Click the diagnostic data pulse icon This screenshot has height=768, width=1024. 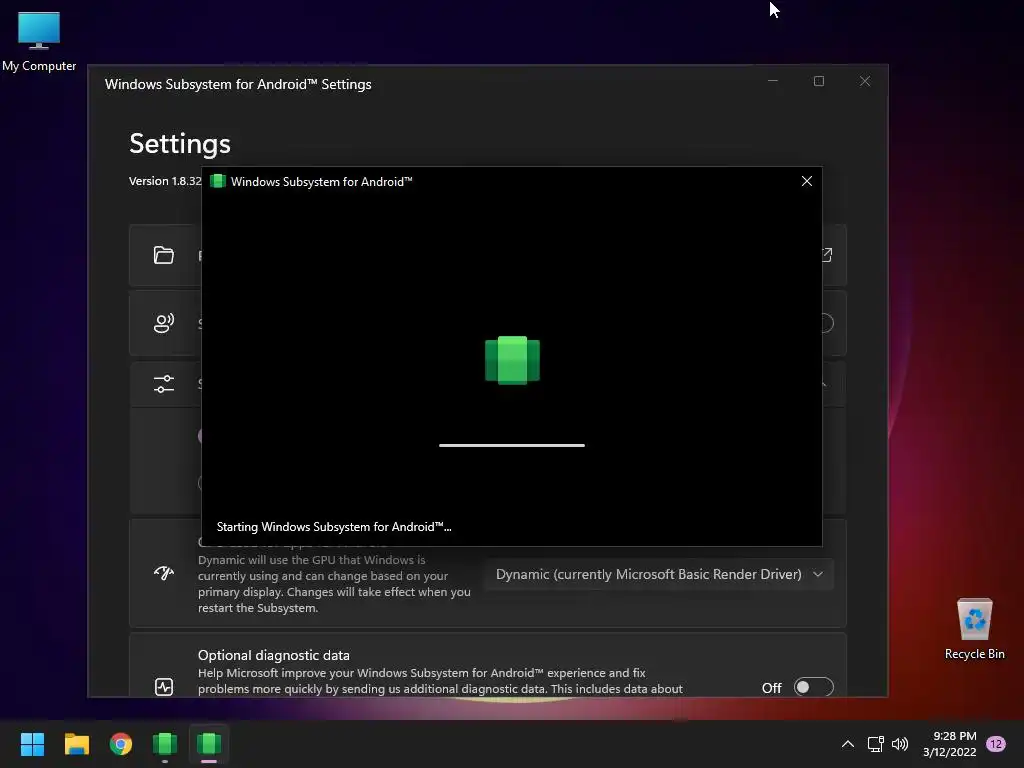click(163, 686)
